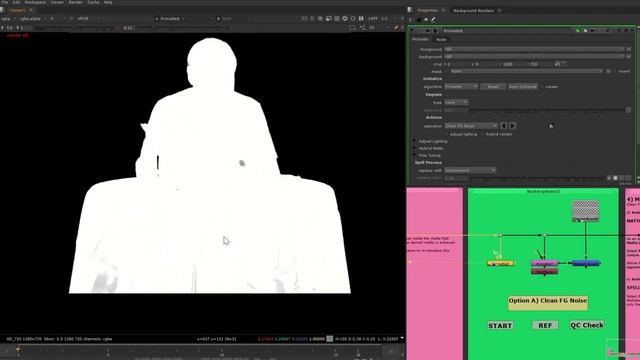640x360 pixels.
Task: Expand the Fine Tuning group
Action: (x=415, y=156)
